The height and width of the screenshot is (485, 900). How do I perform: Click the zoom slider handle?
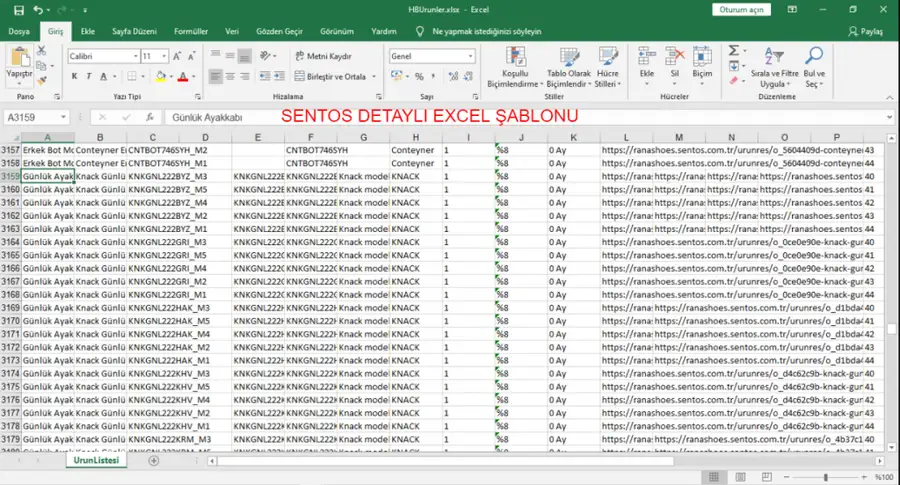tap(825, 477)
